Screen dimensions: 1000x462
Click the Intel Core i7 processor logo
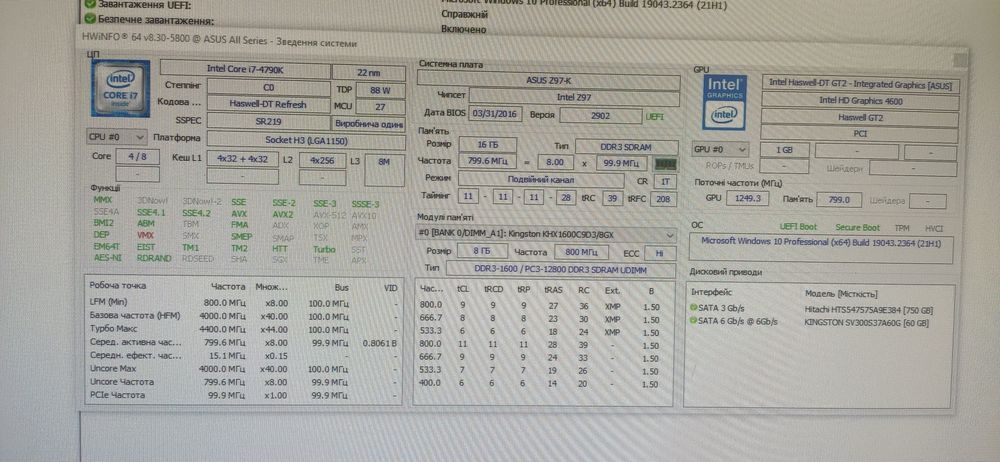point(121,88)
